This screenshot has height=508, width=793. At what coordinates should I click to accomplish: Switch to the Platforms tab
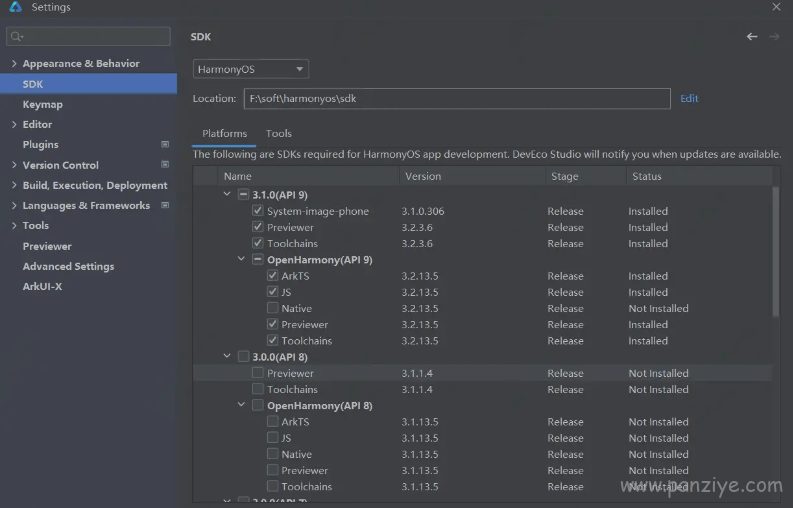[225, 134]
